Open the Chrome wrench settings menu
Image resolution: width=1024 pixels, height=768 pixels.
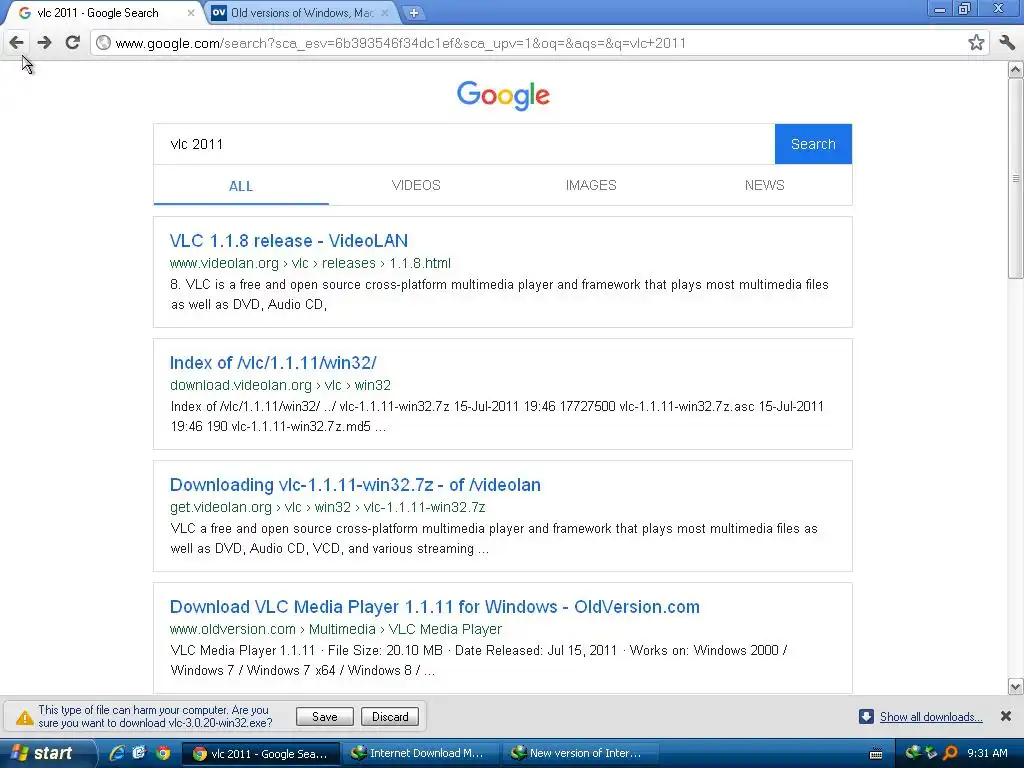coord(1007,43)
